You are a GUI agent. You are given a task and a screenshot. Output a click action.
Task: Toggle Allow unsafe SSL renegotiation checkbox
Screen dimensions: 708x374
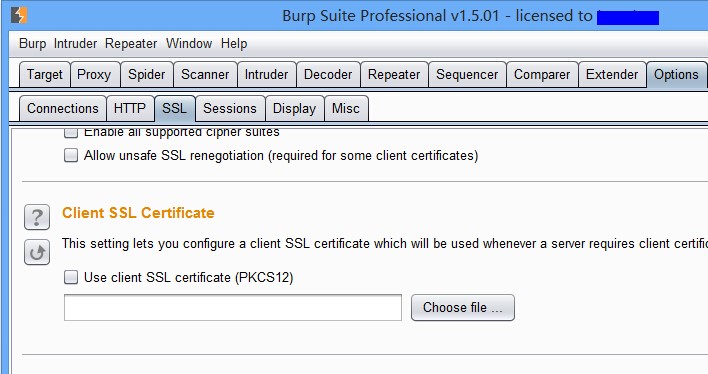click(x=71, y=155)
